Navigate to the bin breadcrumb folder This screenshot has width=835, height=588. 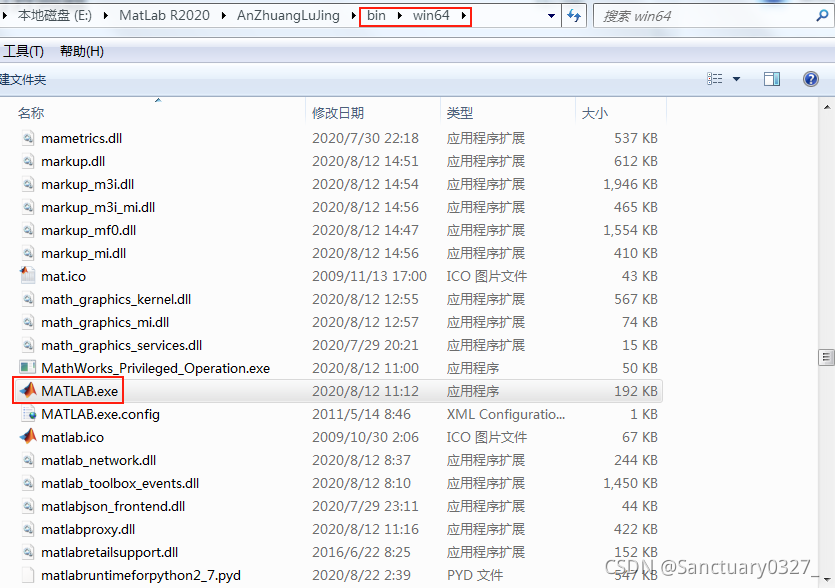click(x=375, y=16)
